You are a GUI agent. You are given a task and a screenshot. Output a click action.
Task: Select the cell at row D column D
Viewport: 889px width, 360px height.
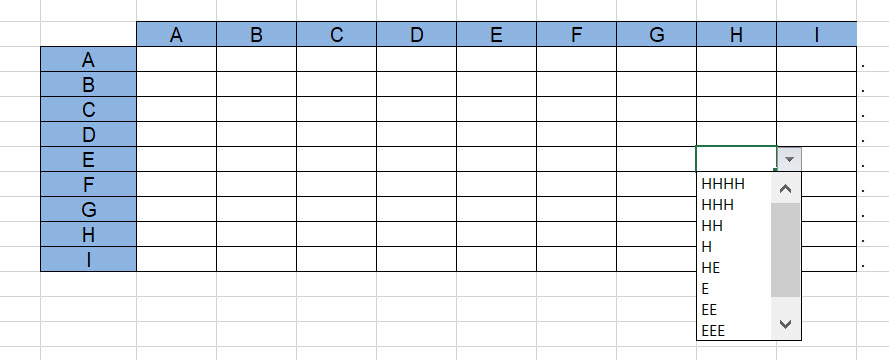[416, 134]
